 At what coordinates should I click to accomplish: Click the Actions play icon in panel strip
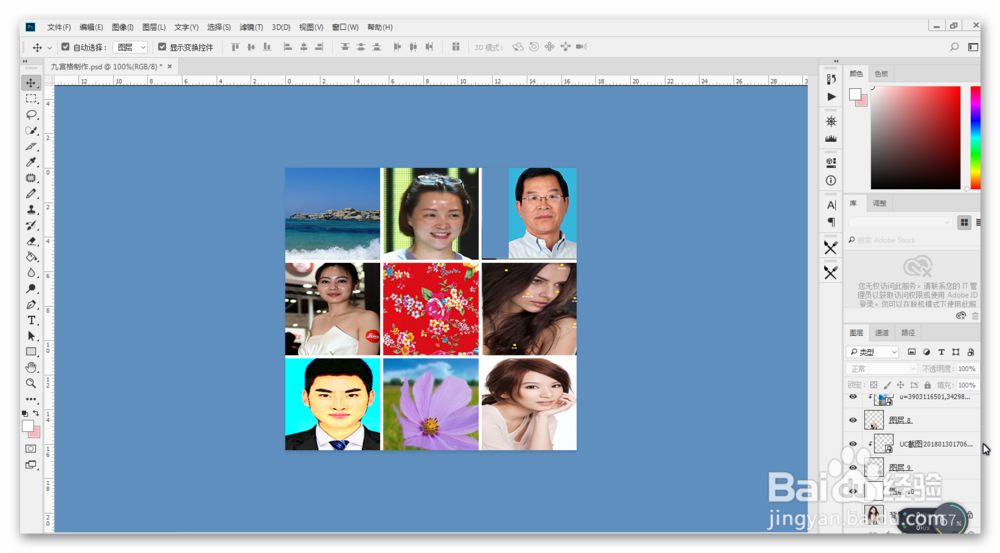pyautogui.click(x=831, y=97)
